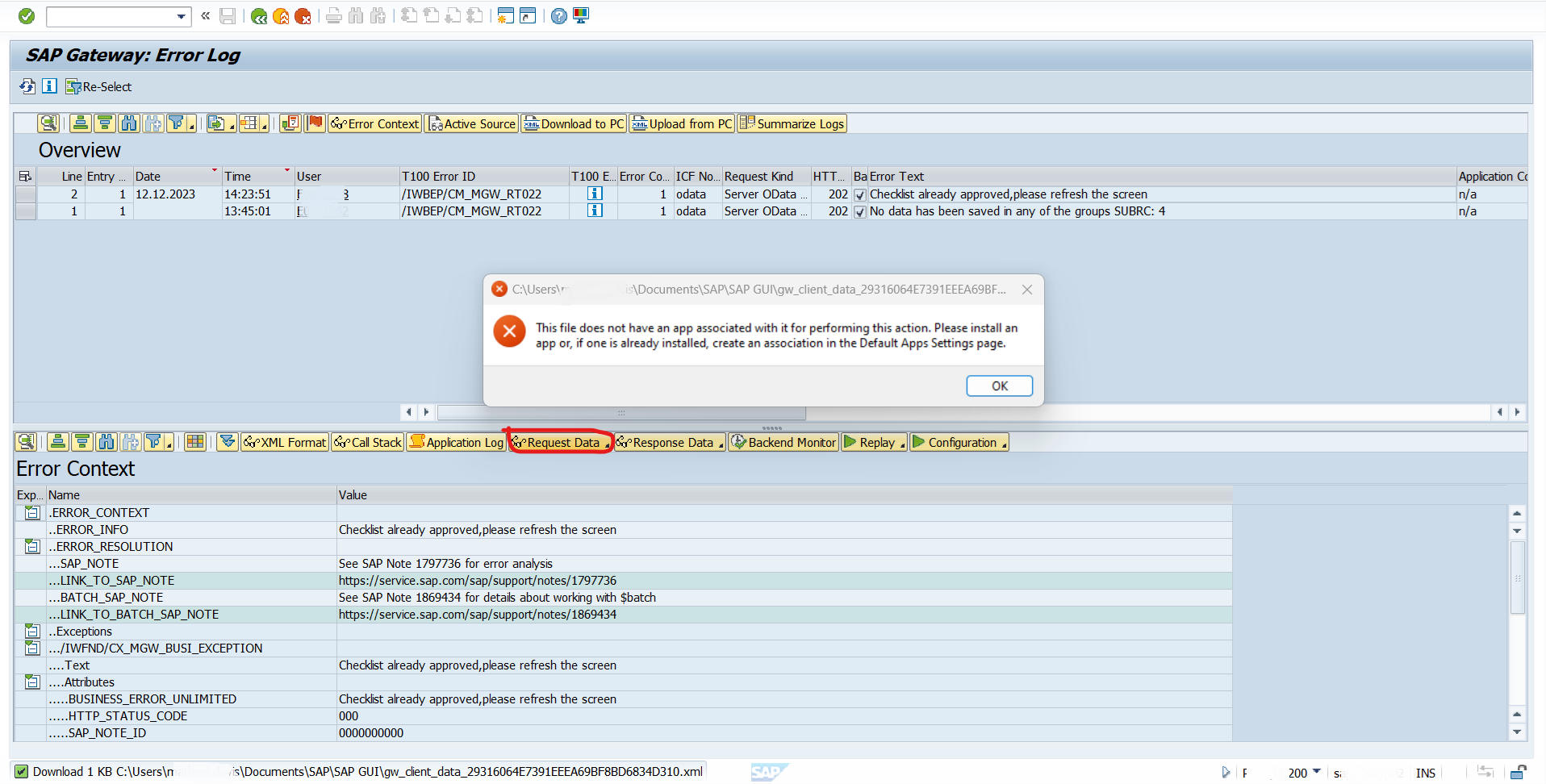Collapse the .ERROR_CONTEXT node
The image size is (1546, 784).
31,513
